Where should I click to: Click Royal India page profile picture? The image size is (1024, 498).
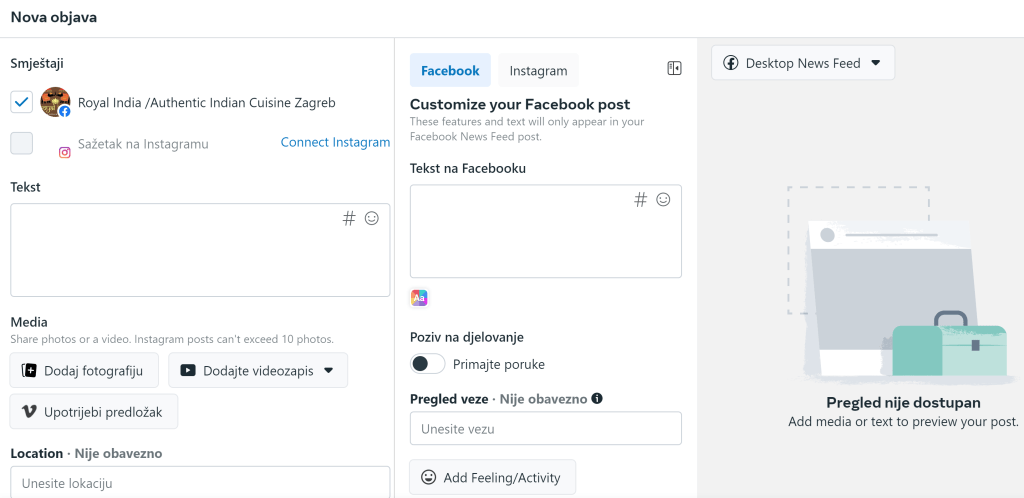[x=55, y=102]
